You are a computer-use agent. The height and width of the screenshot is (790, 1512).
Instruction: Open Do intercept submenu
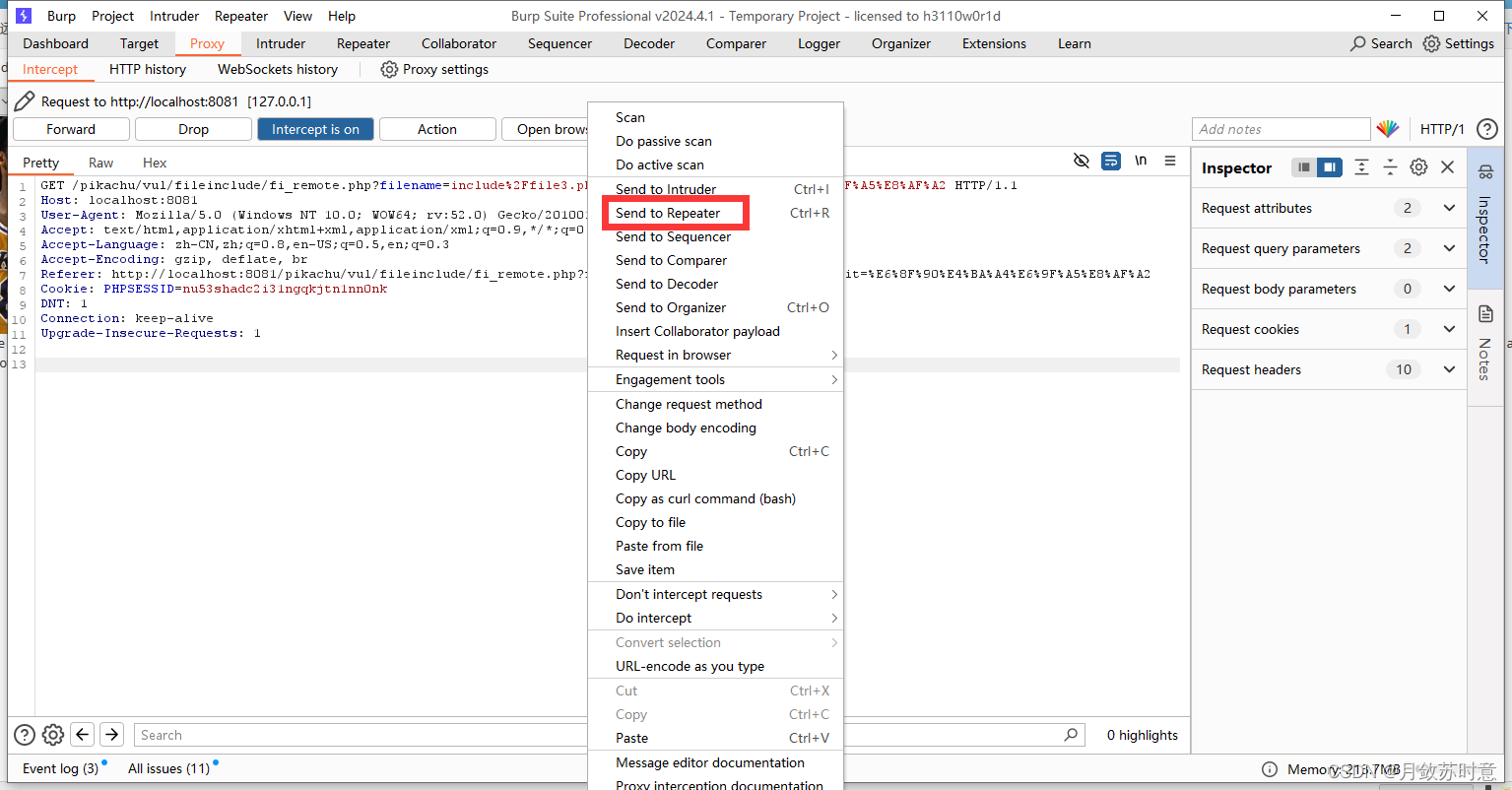(x=716, y=618)
